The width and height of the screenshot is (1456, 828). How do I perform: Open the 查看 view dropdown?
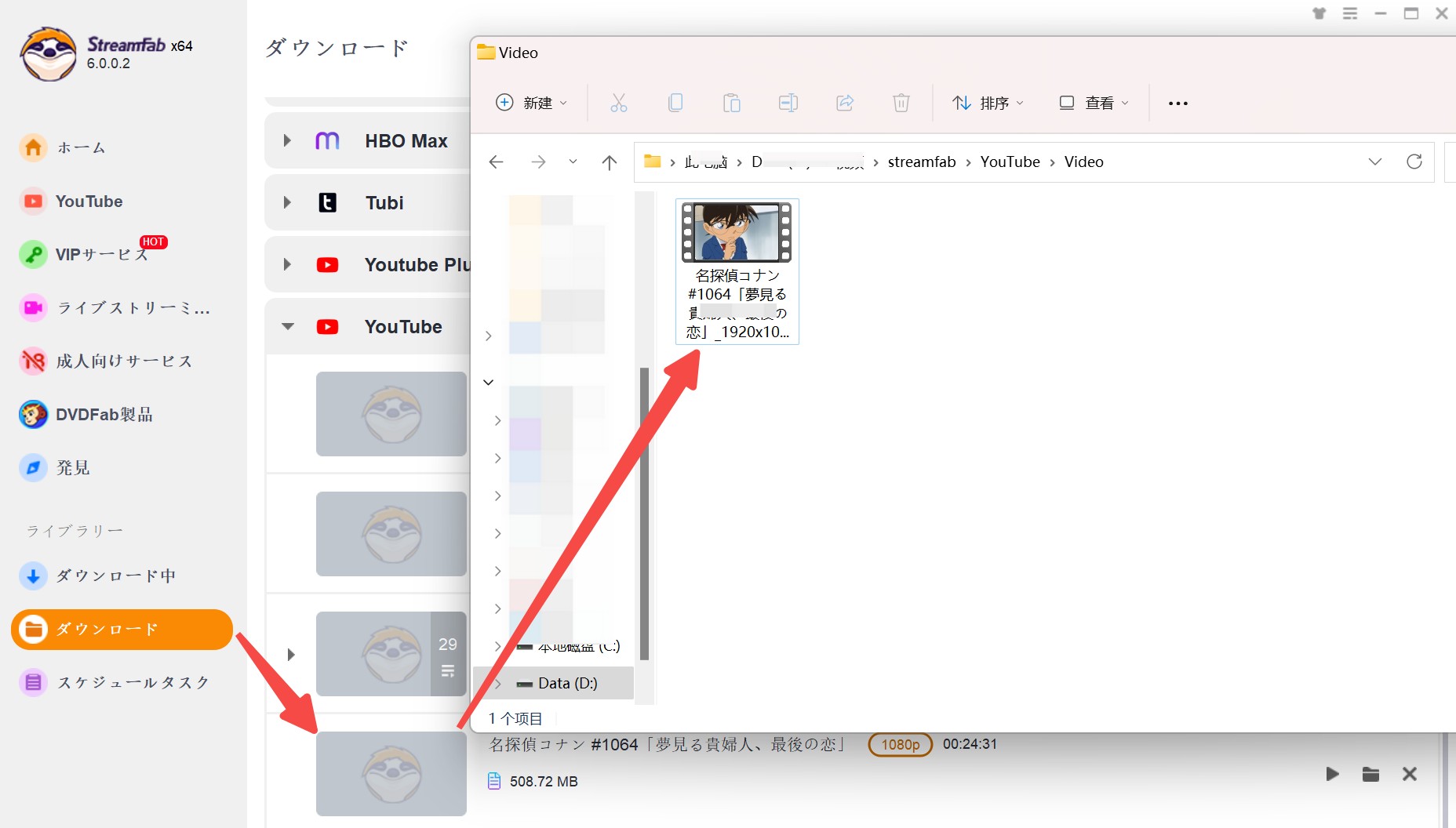tap(1094, 103)
